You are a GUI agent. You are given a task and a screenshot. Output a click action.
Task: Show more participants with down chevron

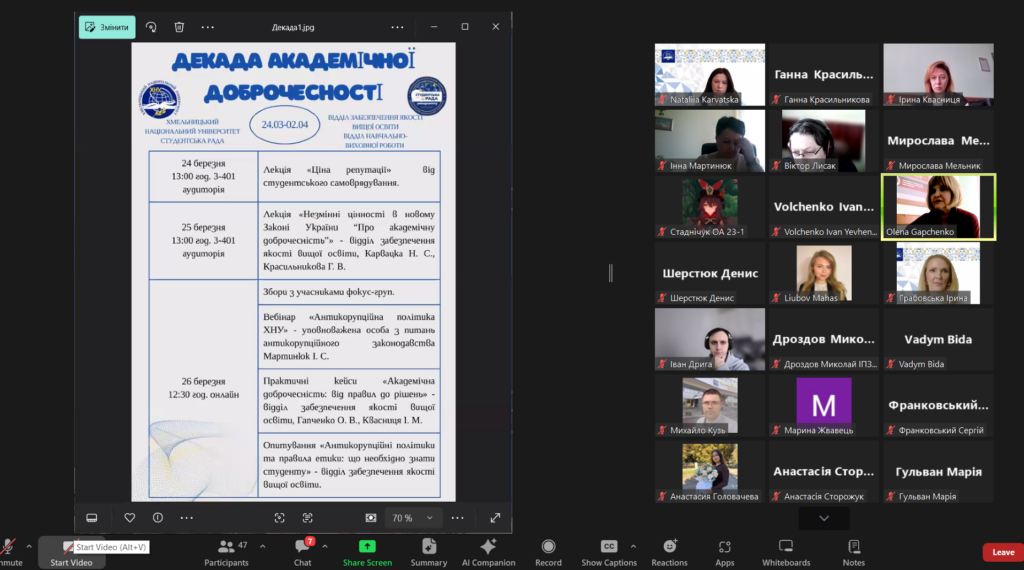[x=824, y=518]
